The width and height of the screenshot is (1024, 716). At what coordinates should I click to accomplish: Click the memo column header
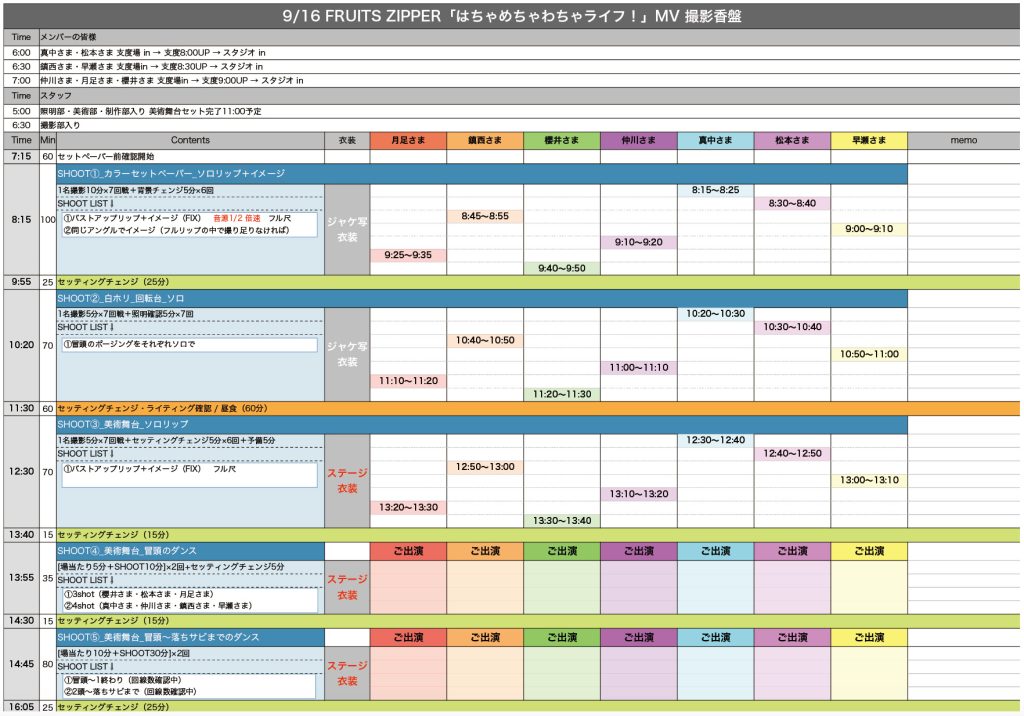[963, 141]
